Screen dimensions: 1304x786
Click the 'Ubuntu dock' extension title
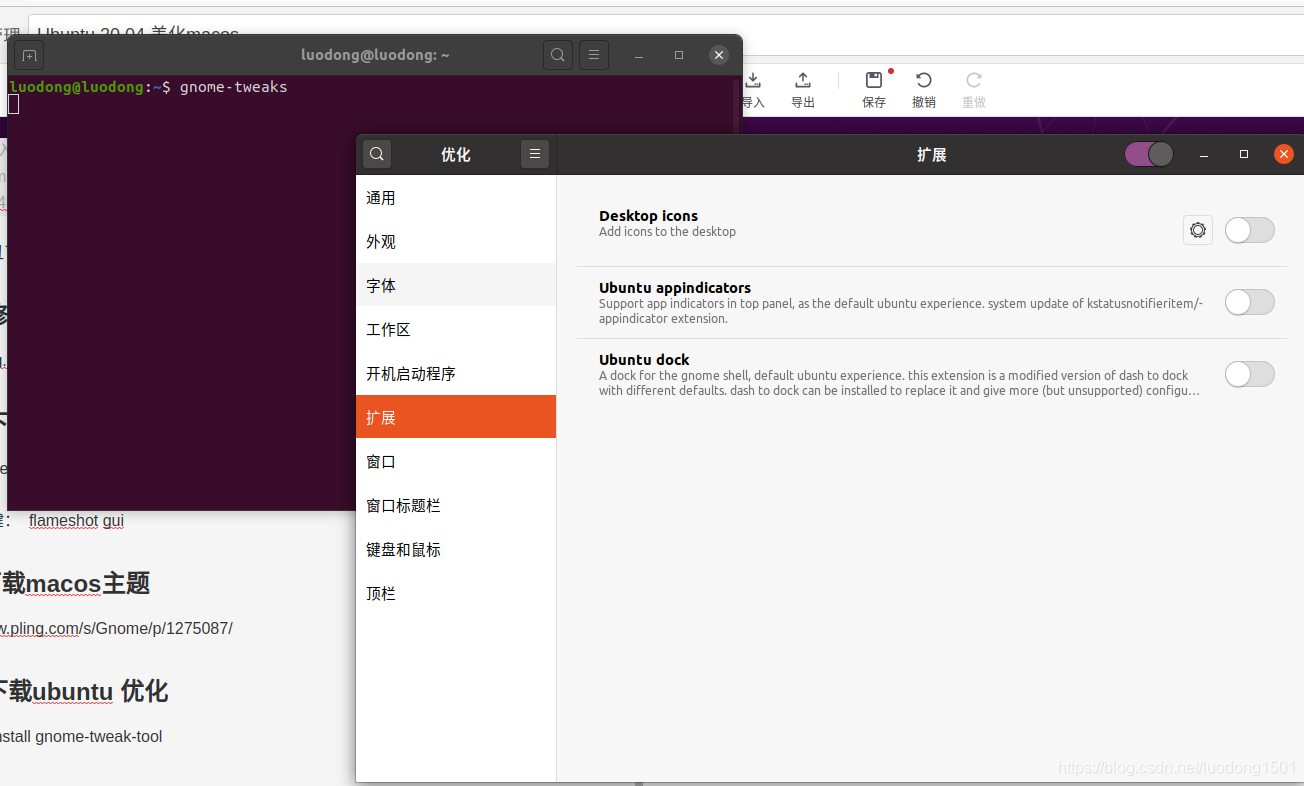click(x=644, y=359)
